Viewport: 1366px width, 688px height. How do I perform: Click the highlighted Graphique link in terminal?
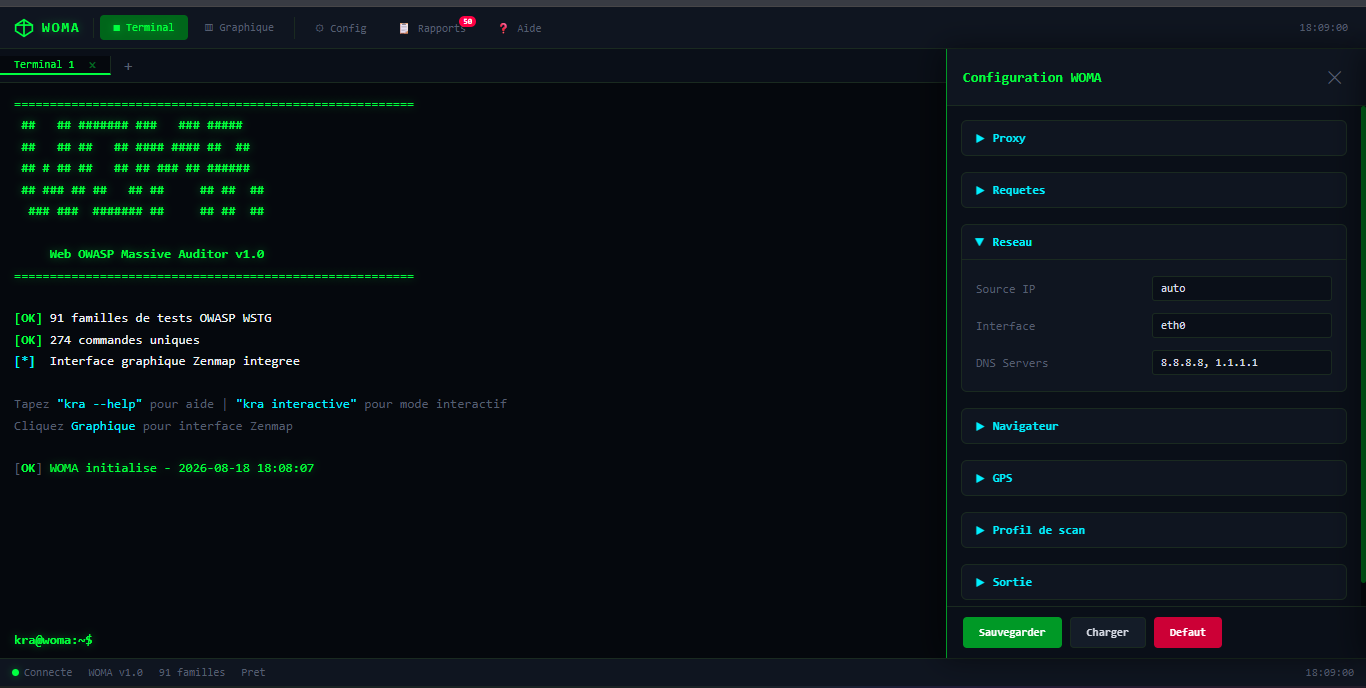[x=103, y=426]
